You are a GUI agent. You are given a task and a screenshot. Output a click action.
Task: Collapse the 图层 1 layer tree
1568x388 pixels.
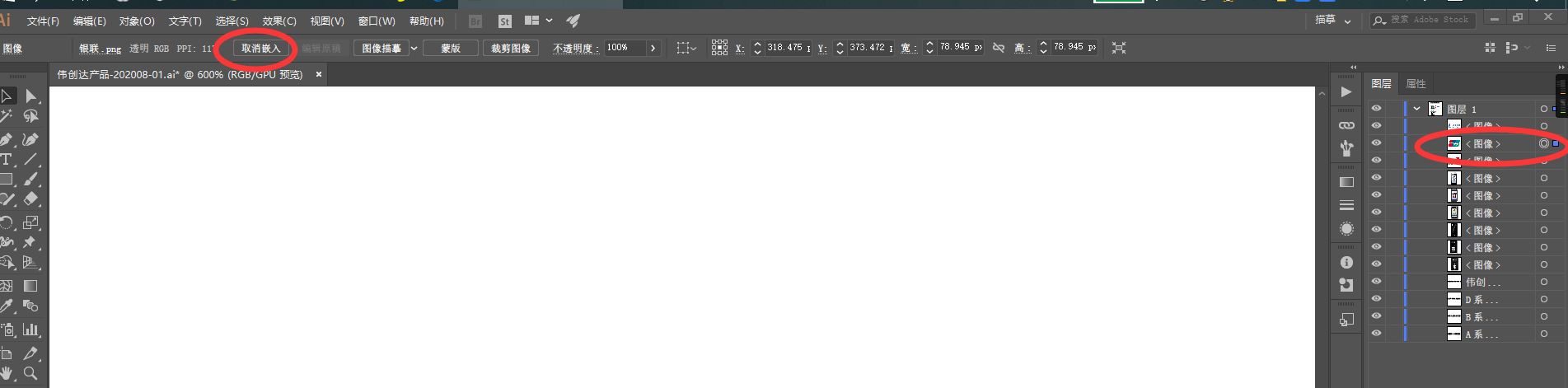click(x=1416, y=109)
